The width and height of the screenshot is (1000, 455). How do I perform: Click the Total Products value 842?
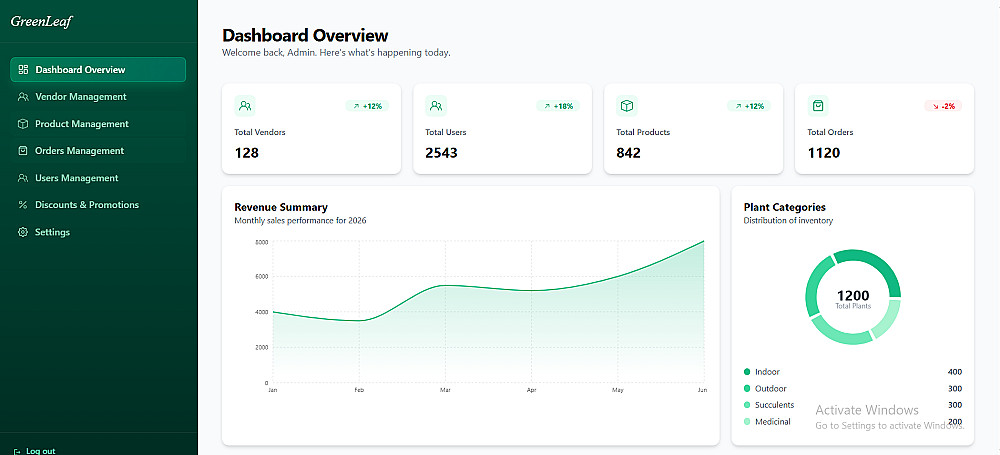pos(628,153)
